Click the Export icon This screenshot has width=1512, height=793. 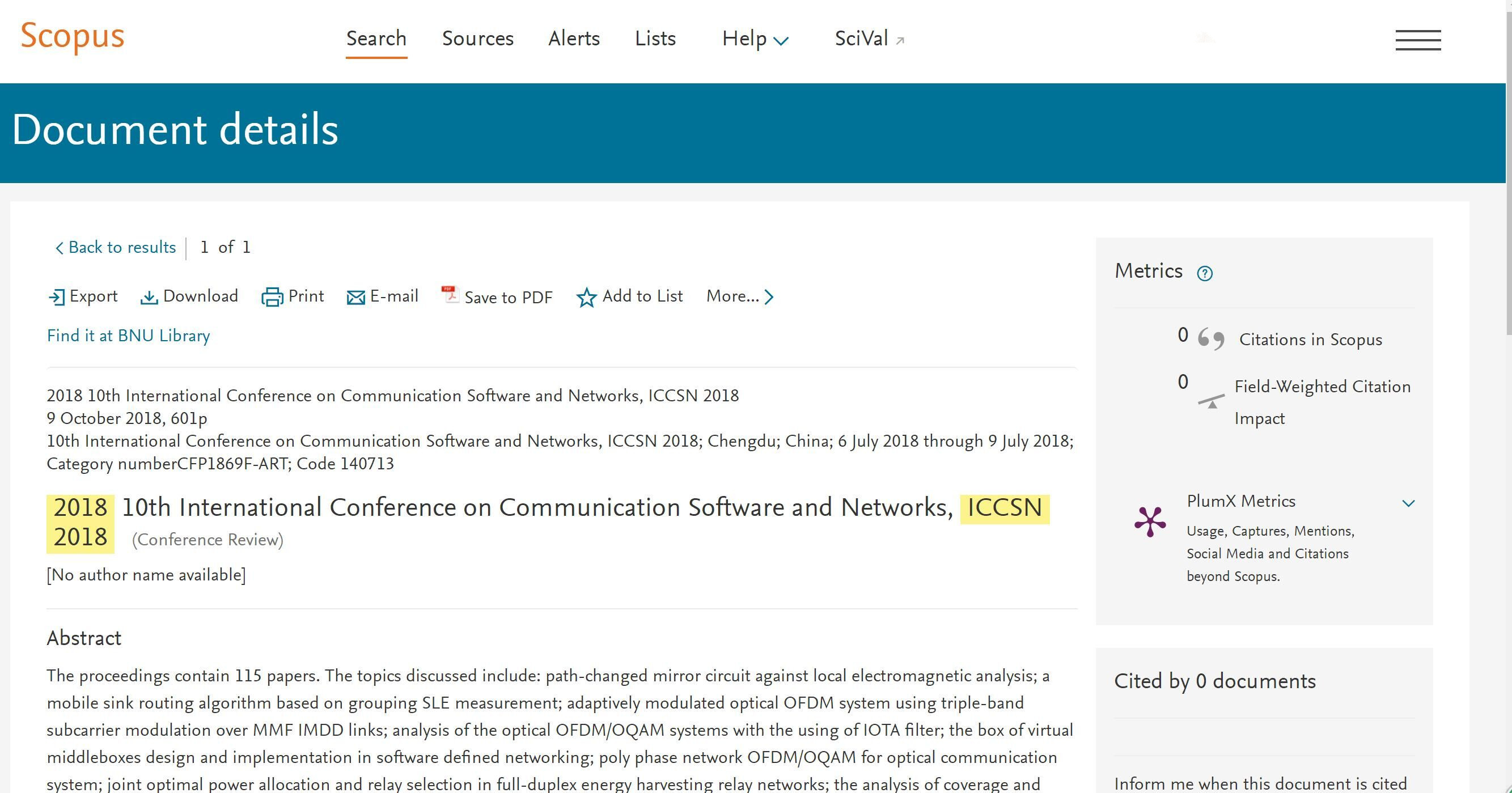[x=57, y=297]
